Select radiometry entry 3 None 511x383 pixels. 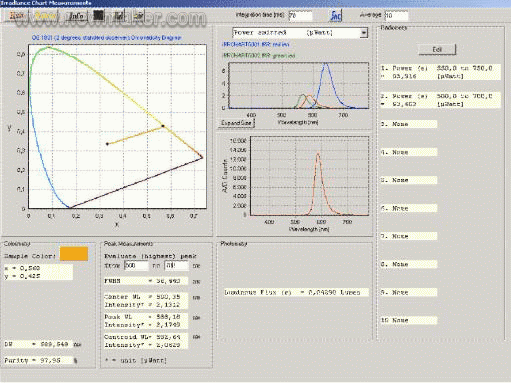coord(408,124)
